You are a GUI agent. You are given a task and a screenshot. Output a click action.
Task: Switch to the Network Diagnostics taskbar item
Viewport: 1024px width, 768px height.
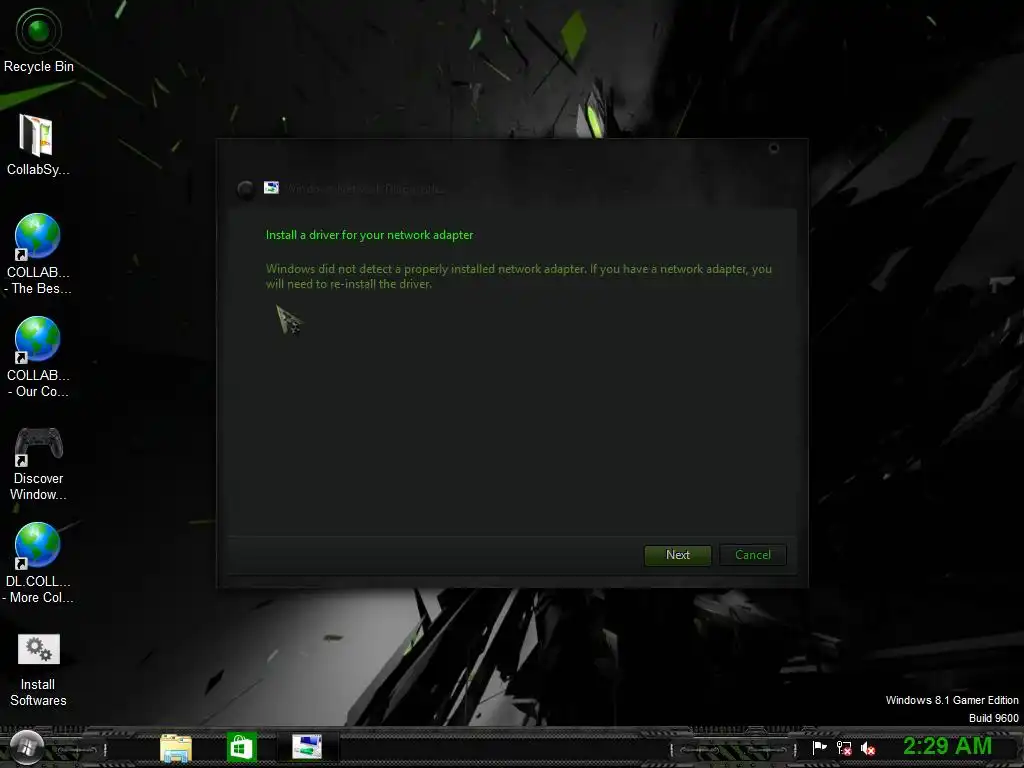307,746
